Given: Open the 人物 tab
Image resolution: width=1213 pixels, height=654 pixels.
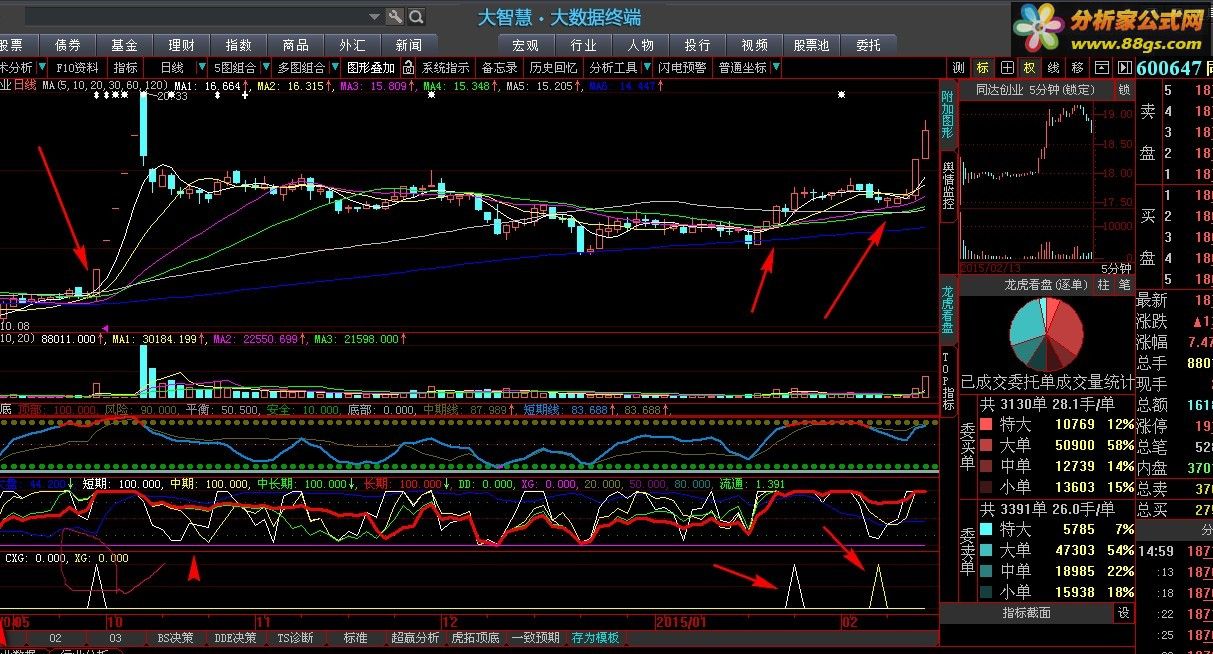Looking at the screenshot, I should tap(641, 45).
